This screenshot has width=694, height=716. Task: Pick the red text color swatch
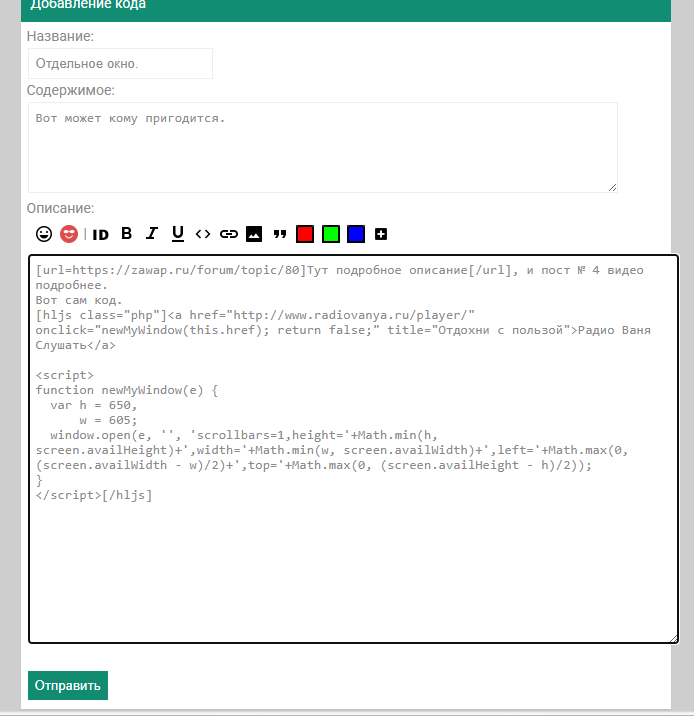305,234
